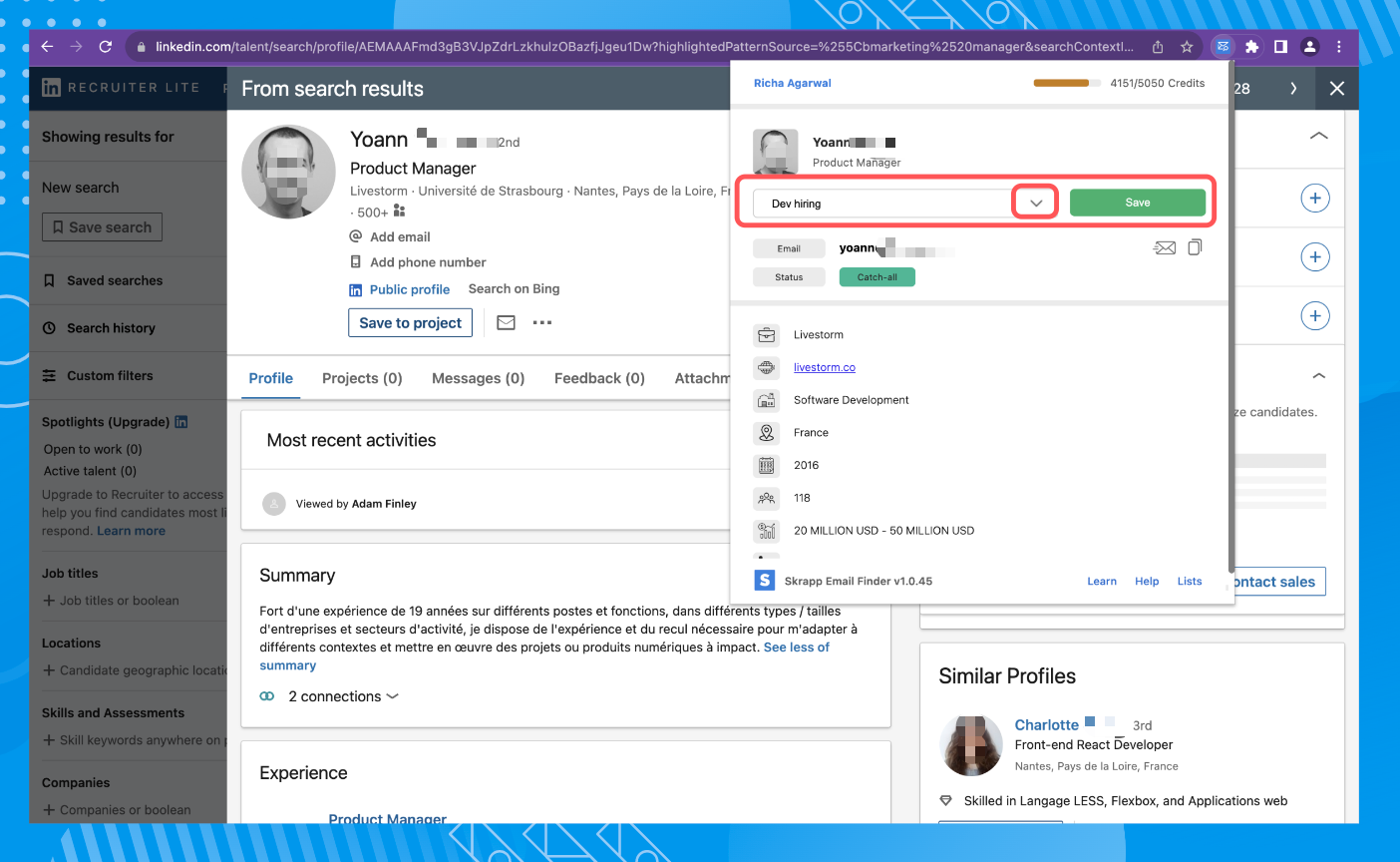Toggle the browser side panel icon
Viewport: 1400px width, 862px height.
pyautogui.click(x=1280, y=47)
